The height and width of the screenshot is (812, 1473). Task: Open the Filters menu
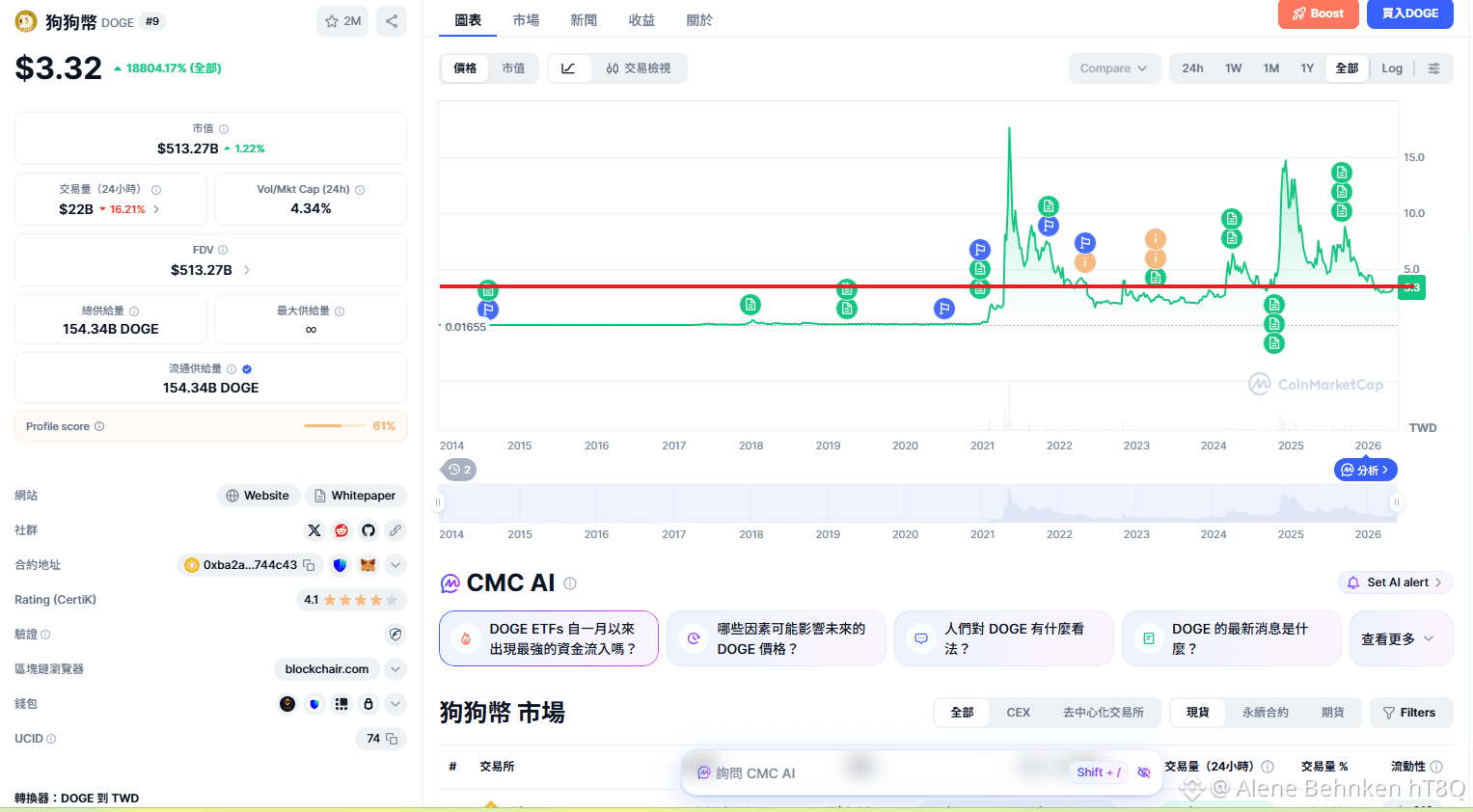1409,713
